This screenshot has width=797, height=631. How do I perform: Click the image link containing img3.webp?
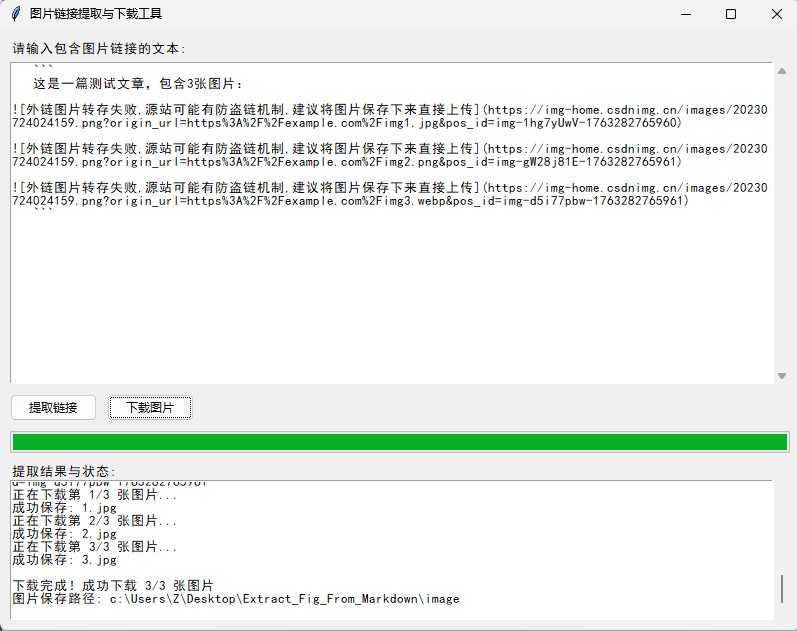[389, 194]
